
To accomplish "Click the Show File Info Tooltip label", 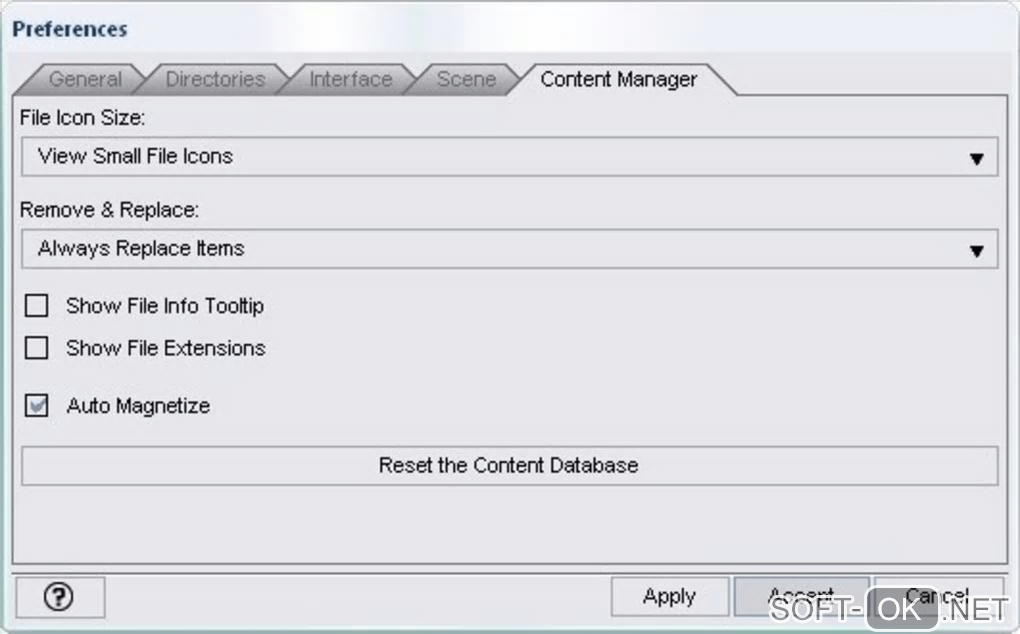I will point(165,306).
